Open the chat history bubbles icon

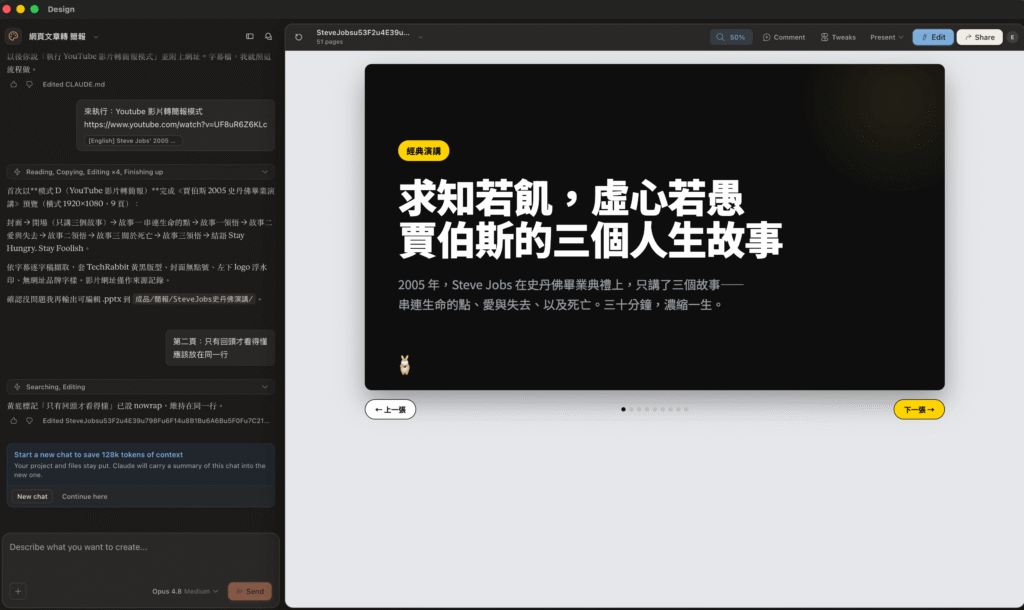[268, 37]
